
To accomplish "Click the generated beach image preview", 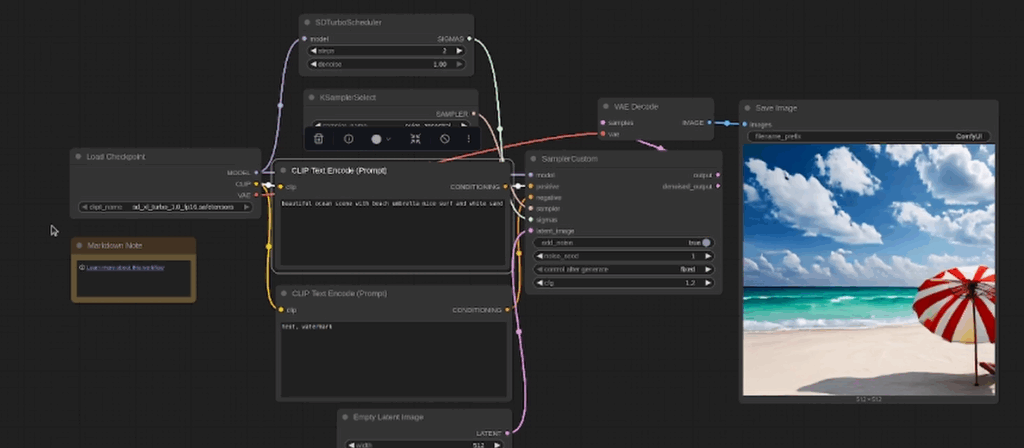I will click(868, 268).
